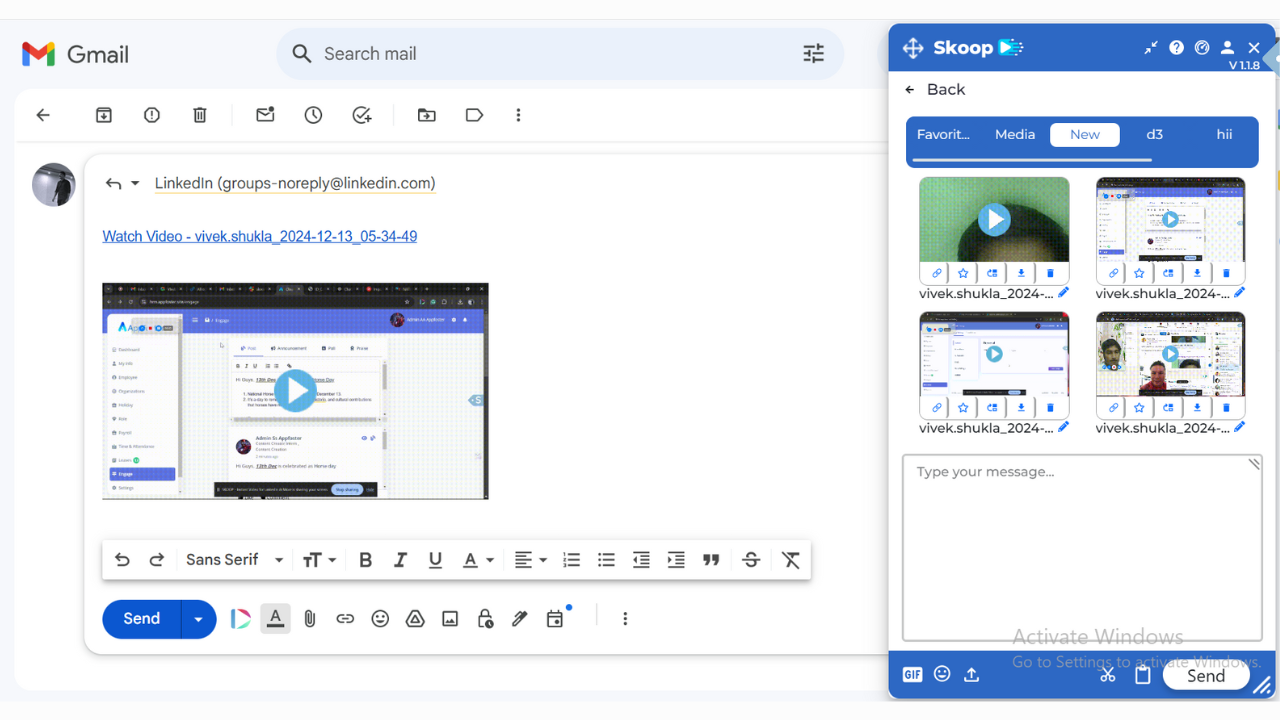Viewport: 1280px width, 720px height.
Task: Open the Move to folder icon
Action: pos(427,115)
